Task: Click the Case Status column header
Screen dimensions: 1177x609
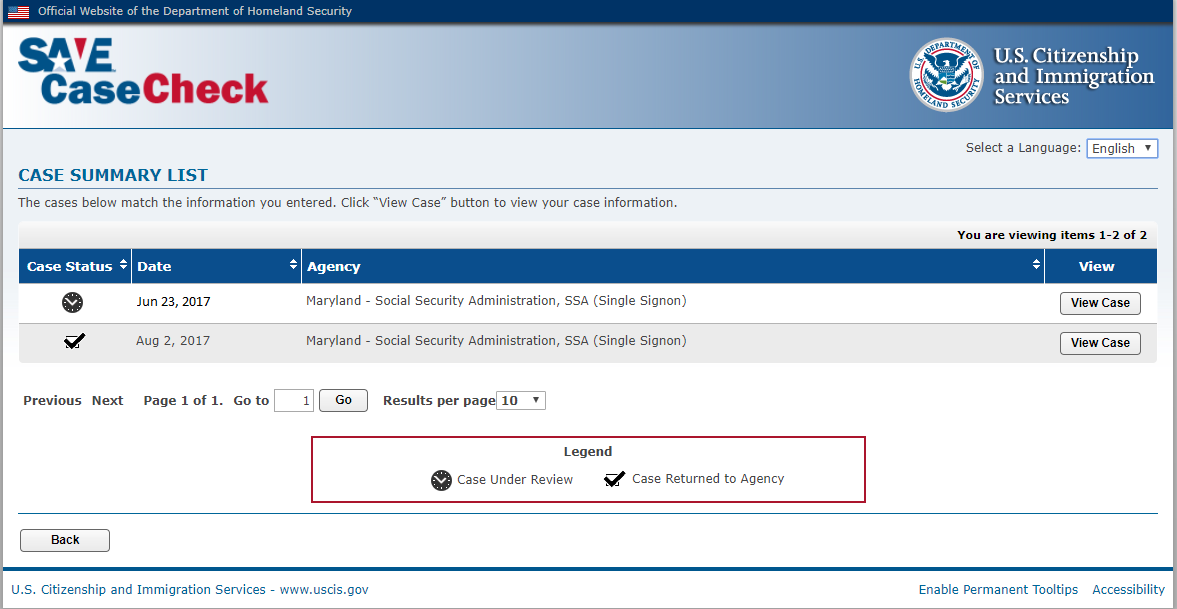Action: coord(75,266)
